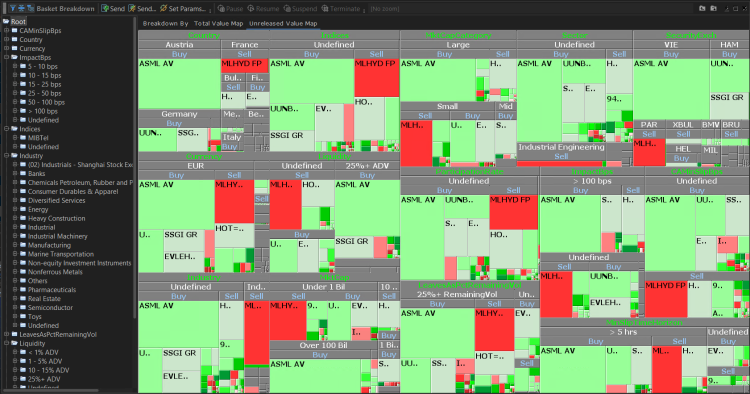Select '25%+ ADV' in the tree
This screenshot has height=394, width=750.
pos(44,379)
